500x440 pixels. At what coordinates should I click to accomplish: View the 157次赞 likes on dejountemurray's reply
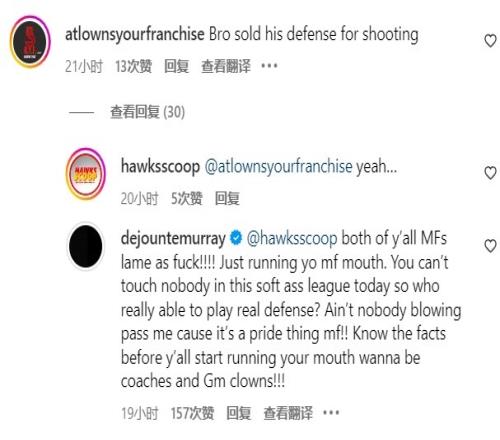(192, 413)
